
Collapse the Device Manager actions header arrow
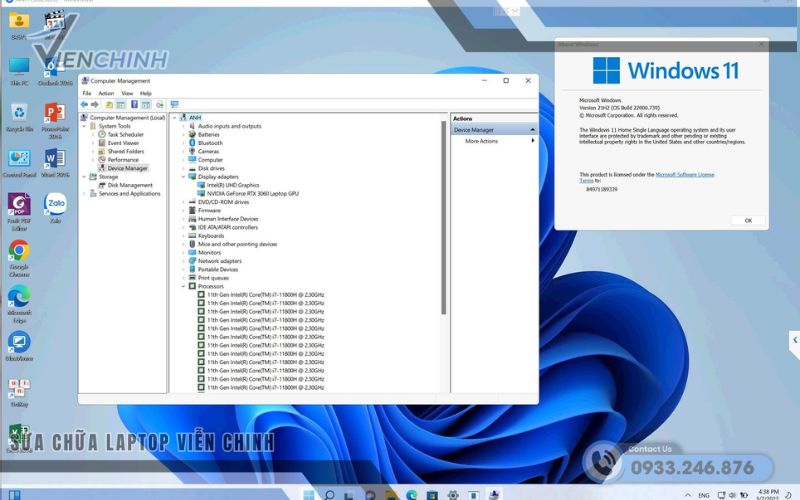point(532,130)
